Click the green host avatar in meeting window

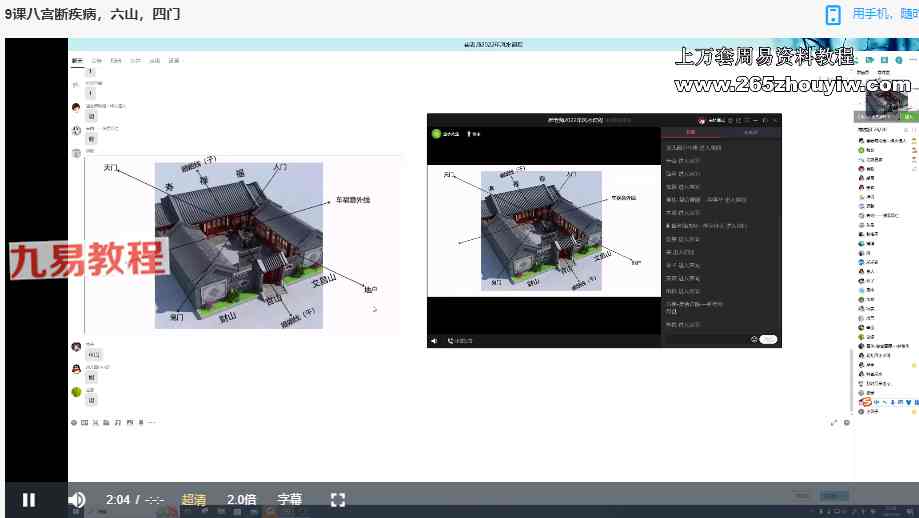[x=436, y=133]
